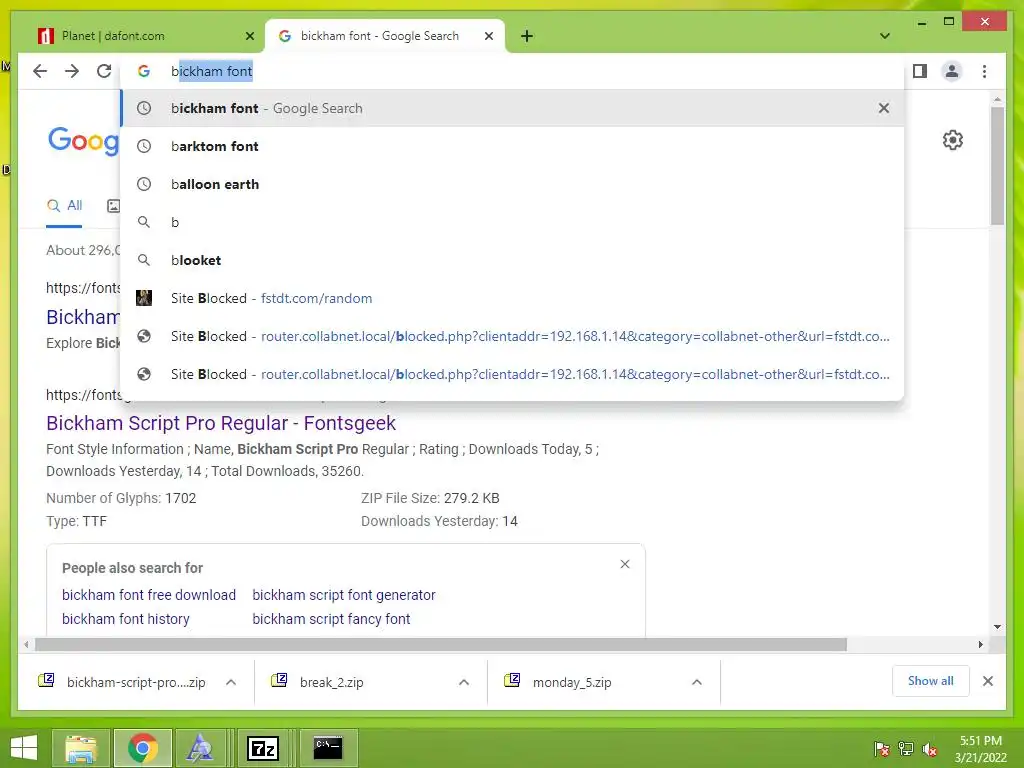Click the Chrome taskbar icon
This screenshot has height=768, width=1024.
coord(143,748)
